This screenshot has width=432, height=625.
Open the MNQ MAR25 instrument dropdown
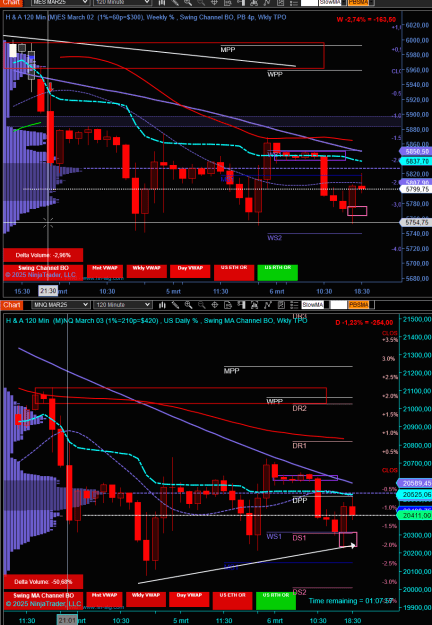[61, 305]
